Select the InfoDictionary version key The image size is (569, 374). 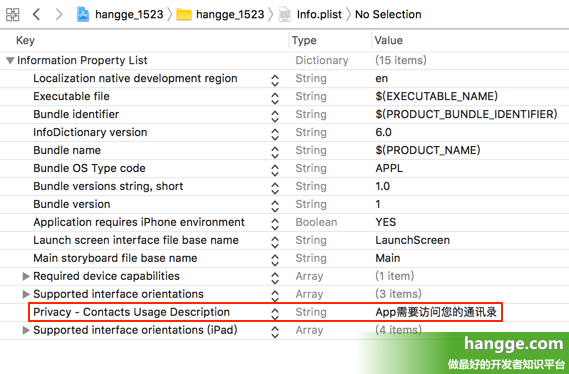point(90,132)
